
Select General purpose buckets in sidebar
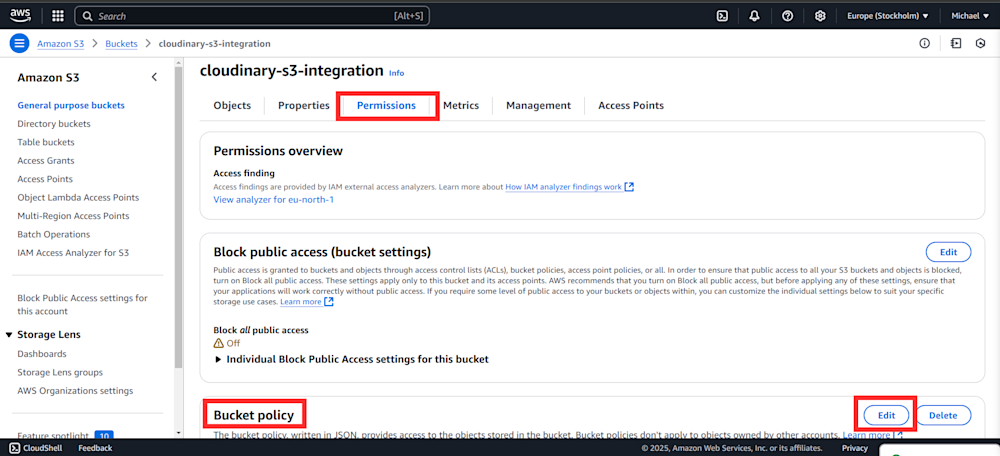[71, 105]
